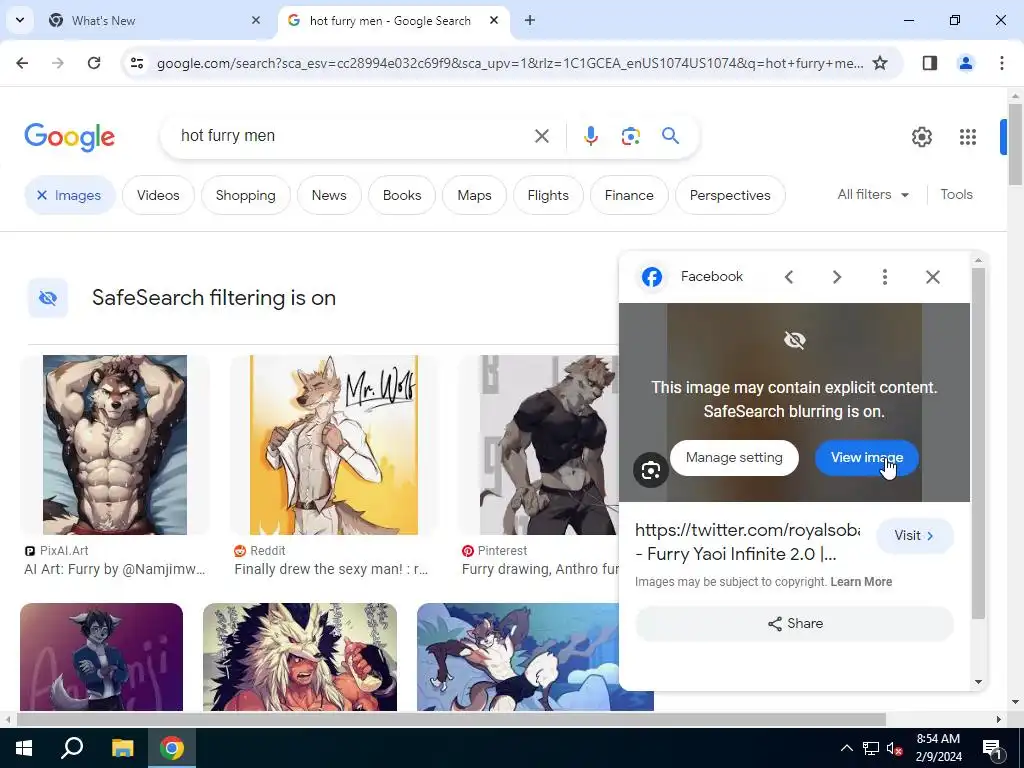Click the Facebook source icon
This screenshot has height=768, width=1024.
pos(652,277)
